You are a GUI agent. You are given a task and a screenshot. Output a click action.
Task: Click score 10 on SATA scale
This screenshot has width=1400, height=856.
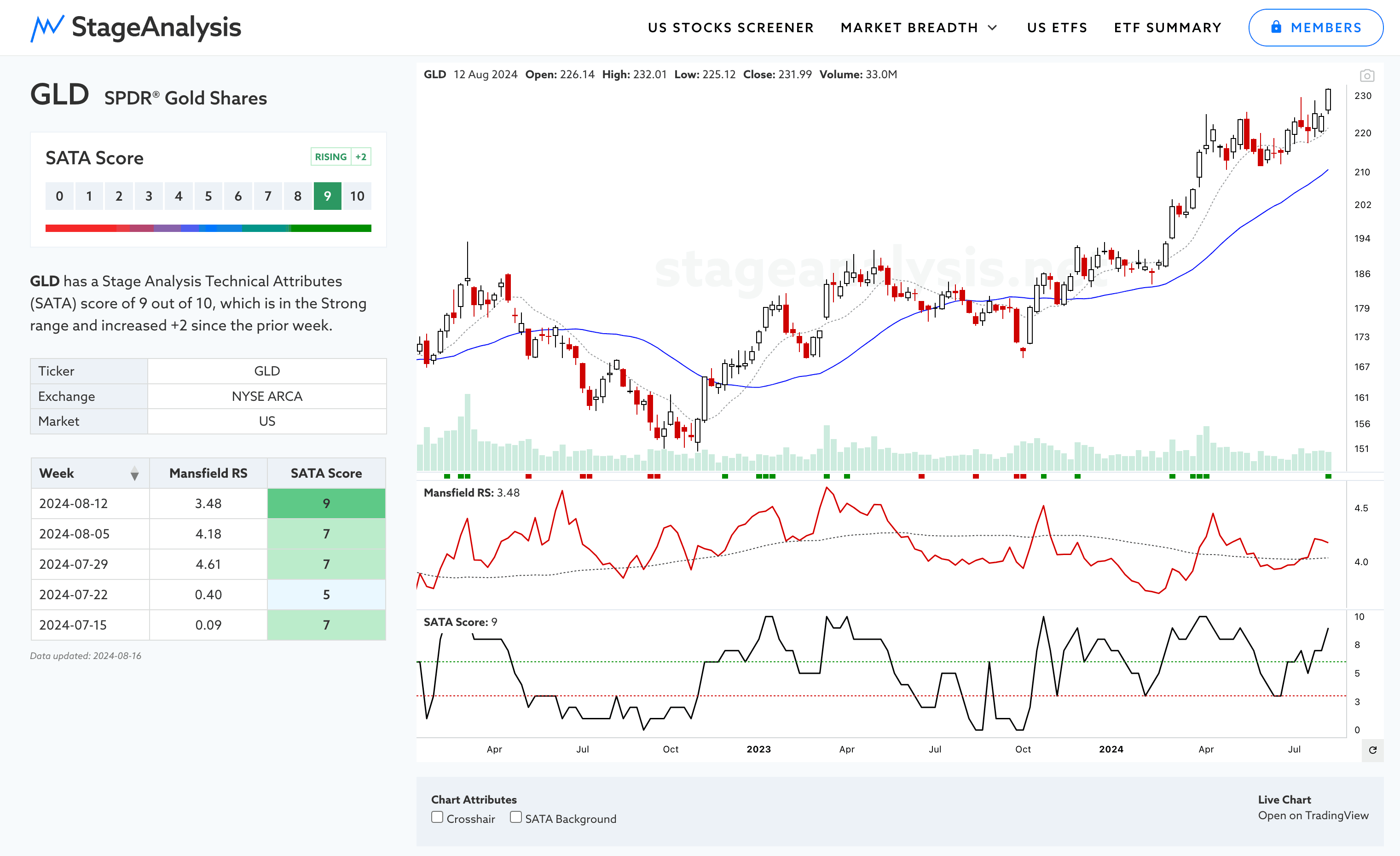(x=357, y=196)
